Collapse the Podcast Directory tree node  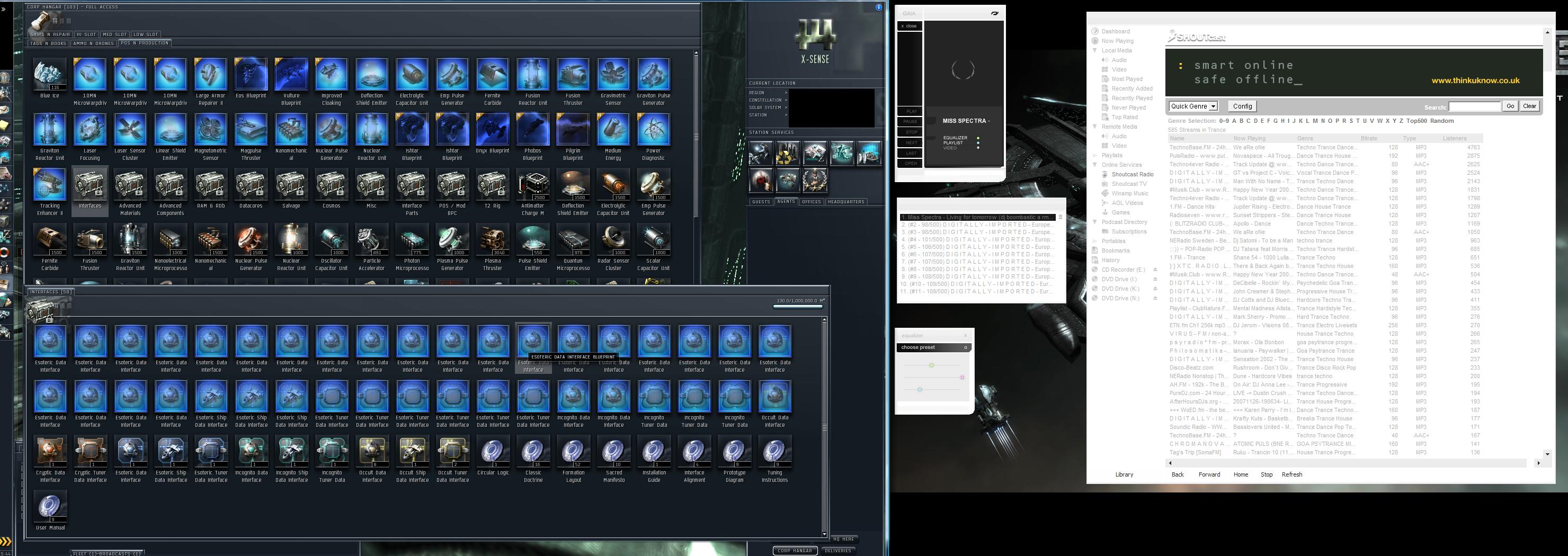click(x=1095, y=222)
